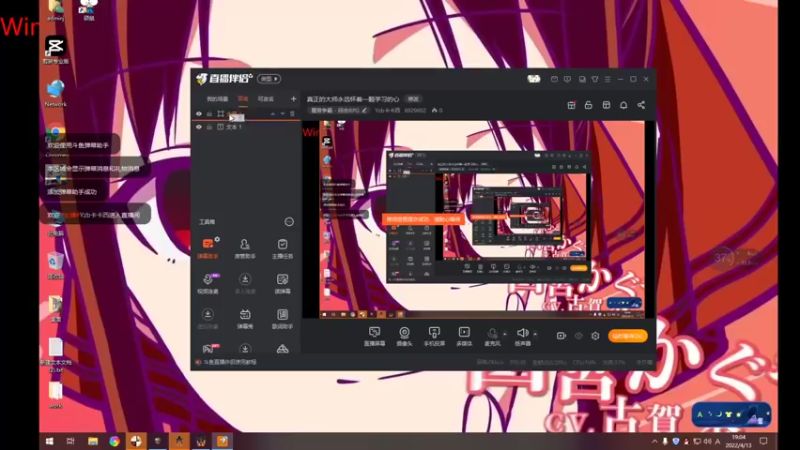Image resolution: width=800 pixels, height=450 pixels.
Task: Edit stream category with pencil icon
Action: coord(364,110)
